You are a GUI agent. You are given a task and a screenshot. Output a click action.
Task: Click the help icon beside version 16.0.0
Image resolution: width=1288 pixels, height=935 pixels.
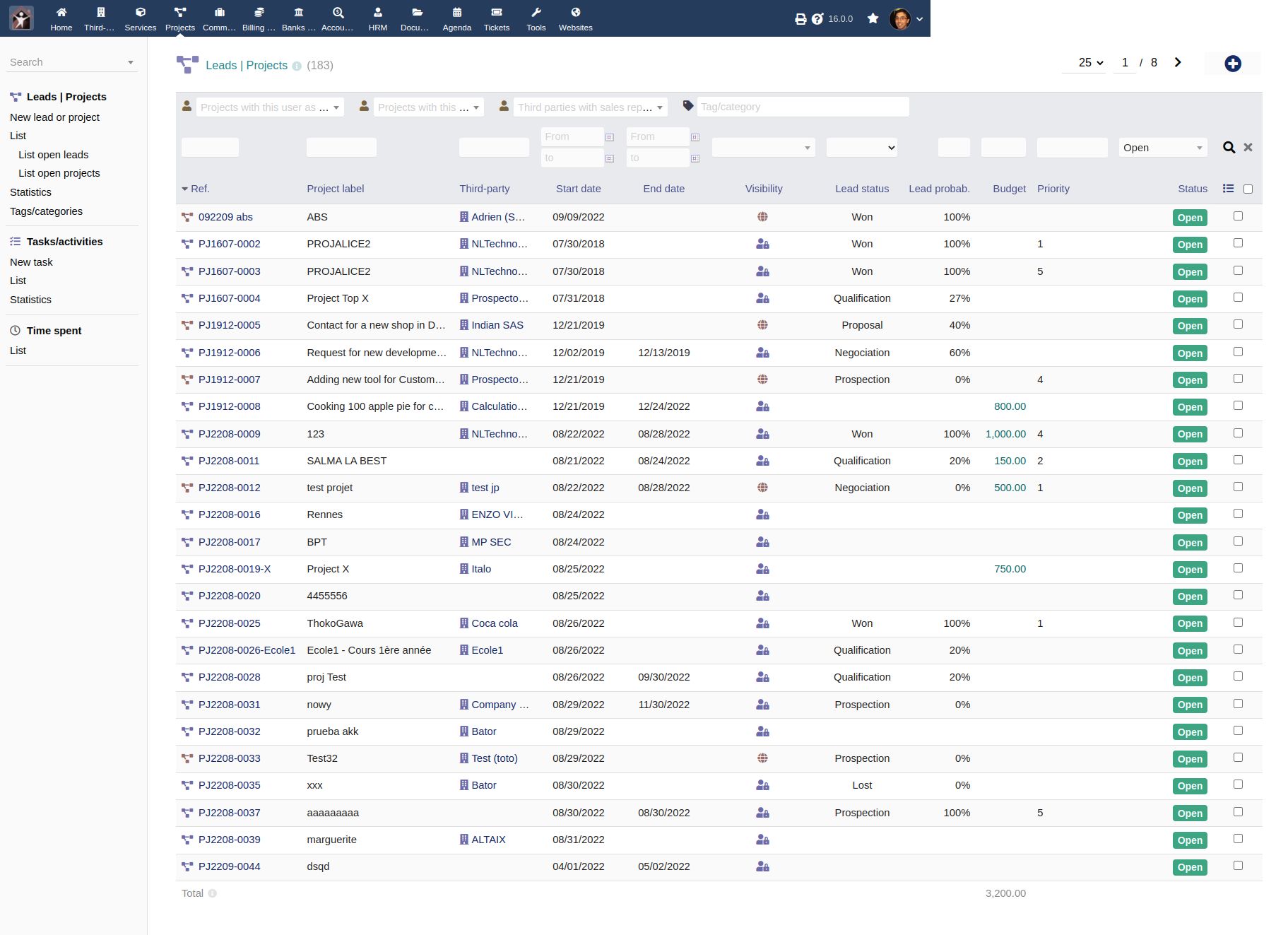coord(817,19)
